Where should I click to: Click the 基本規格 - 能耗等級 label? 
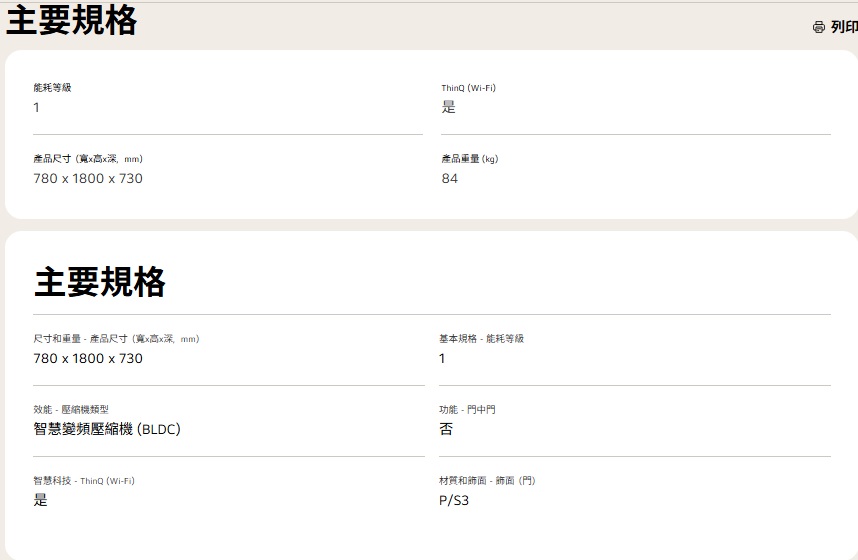(x=481, y=339)
